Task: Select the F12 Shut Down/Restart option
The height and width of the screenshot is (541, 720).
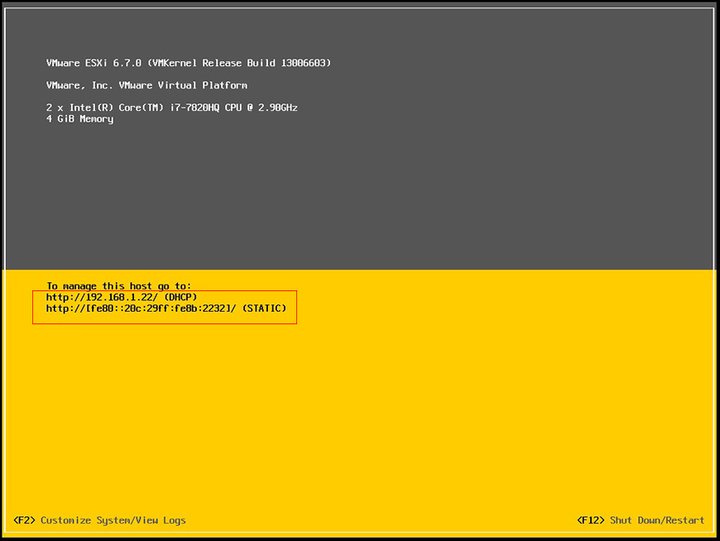Action: (x=641, y=520)
